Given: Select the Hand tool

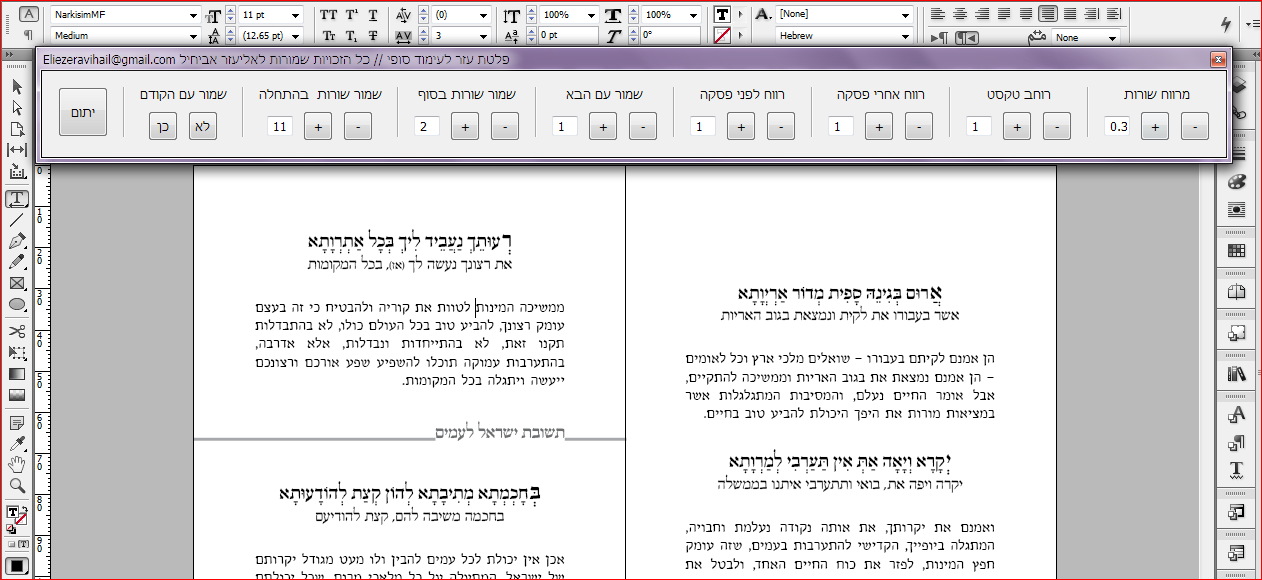Looking at the screenshot, I should 17,464.
